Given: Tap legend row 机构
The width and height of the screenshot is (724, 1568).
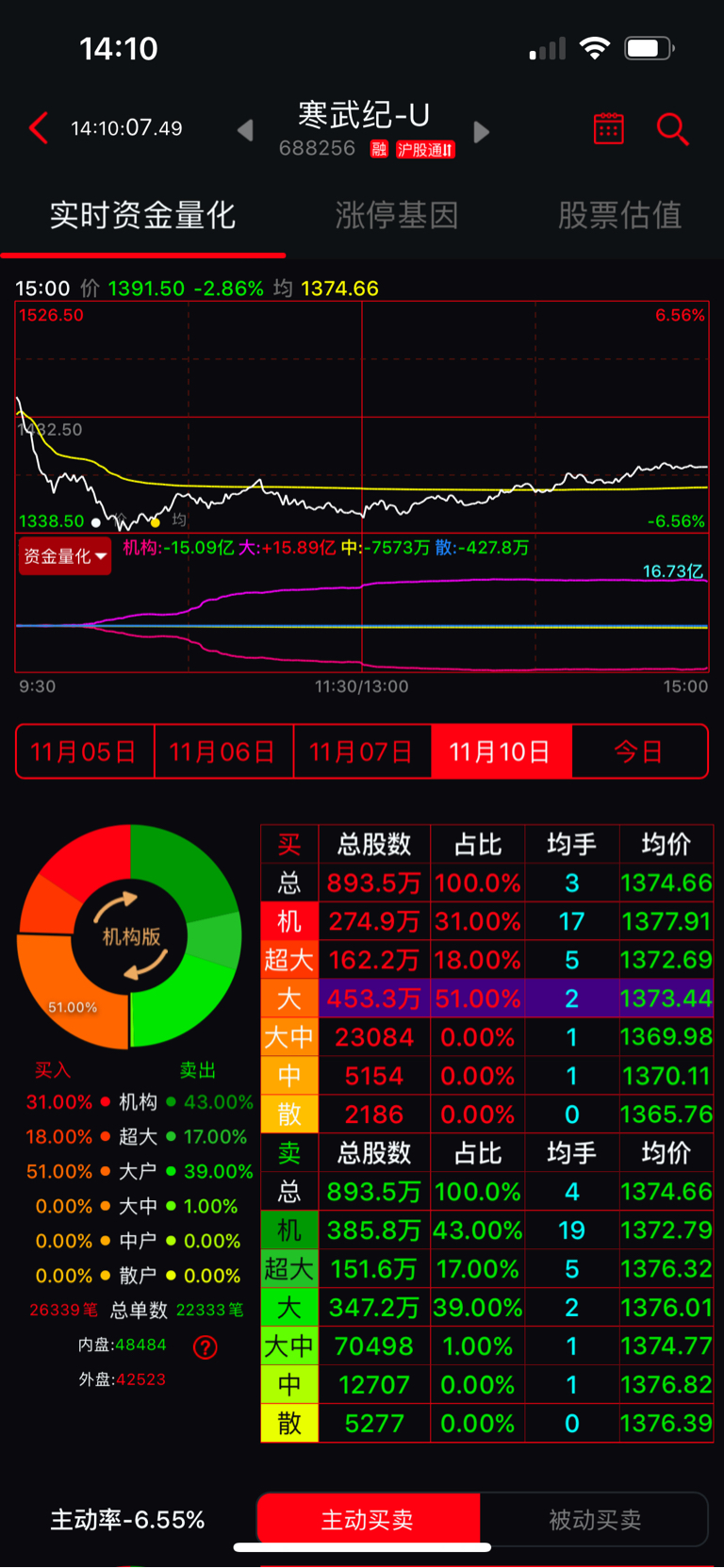Looking at the screenshot, I should [x=140, y=1101].
